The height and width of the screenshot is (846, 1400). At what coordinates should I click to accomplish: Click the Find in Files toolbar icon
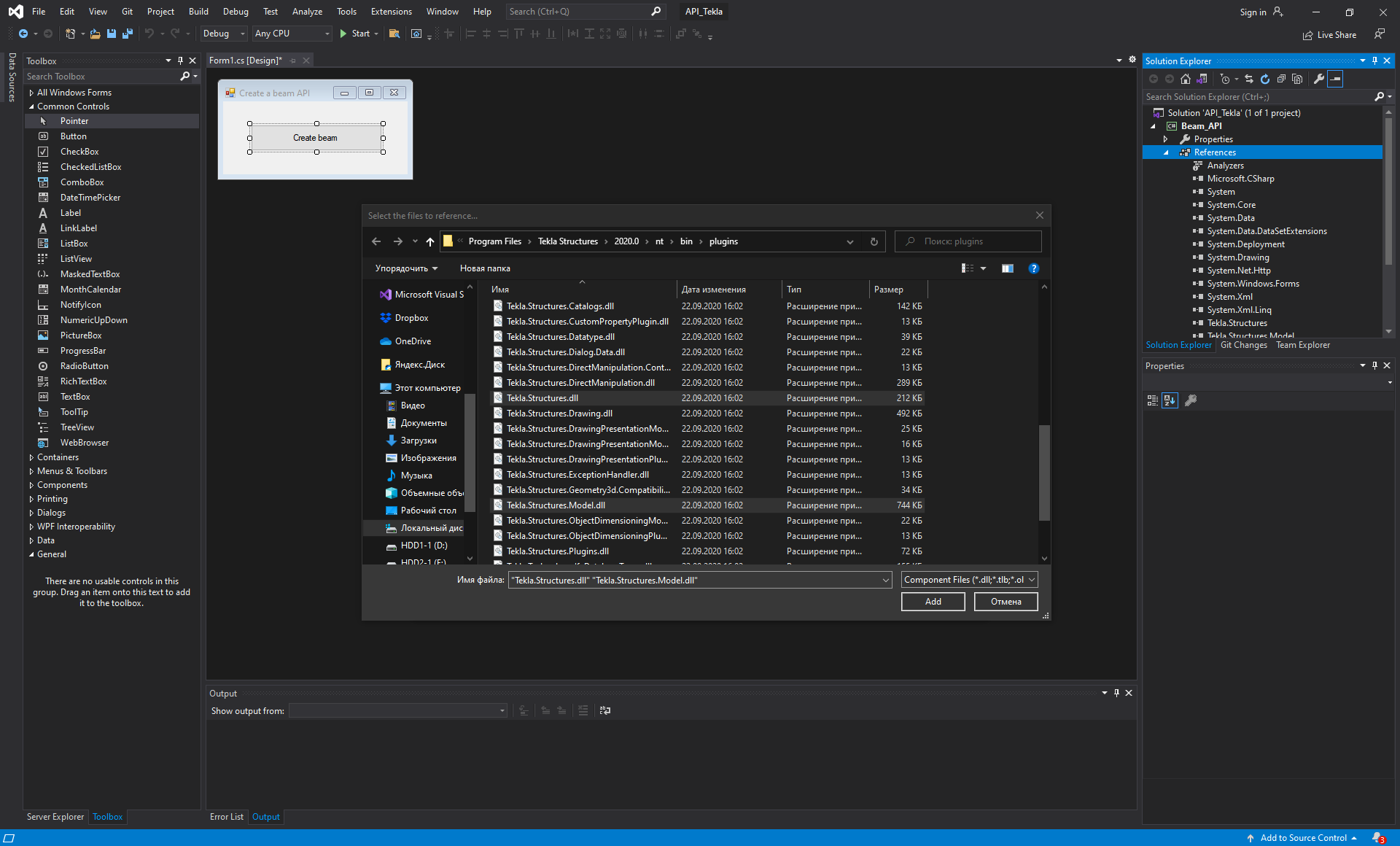(x=394, y=34)
